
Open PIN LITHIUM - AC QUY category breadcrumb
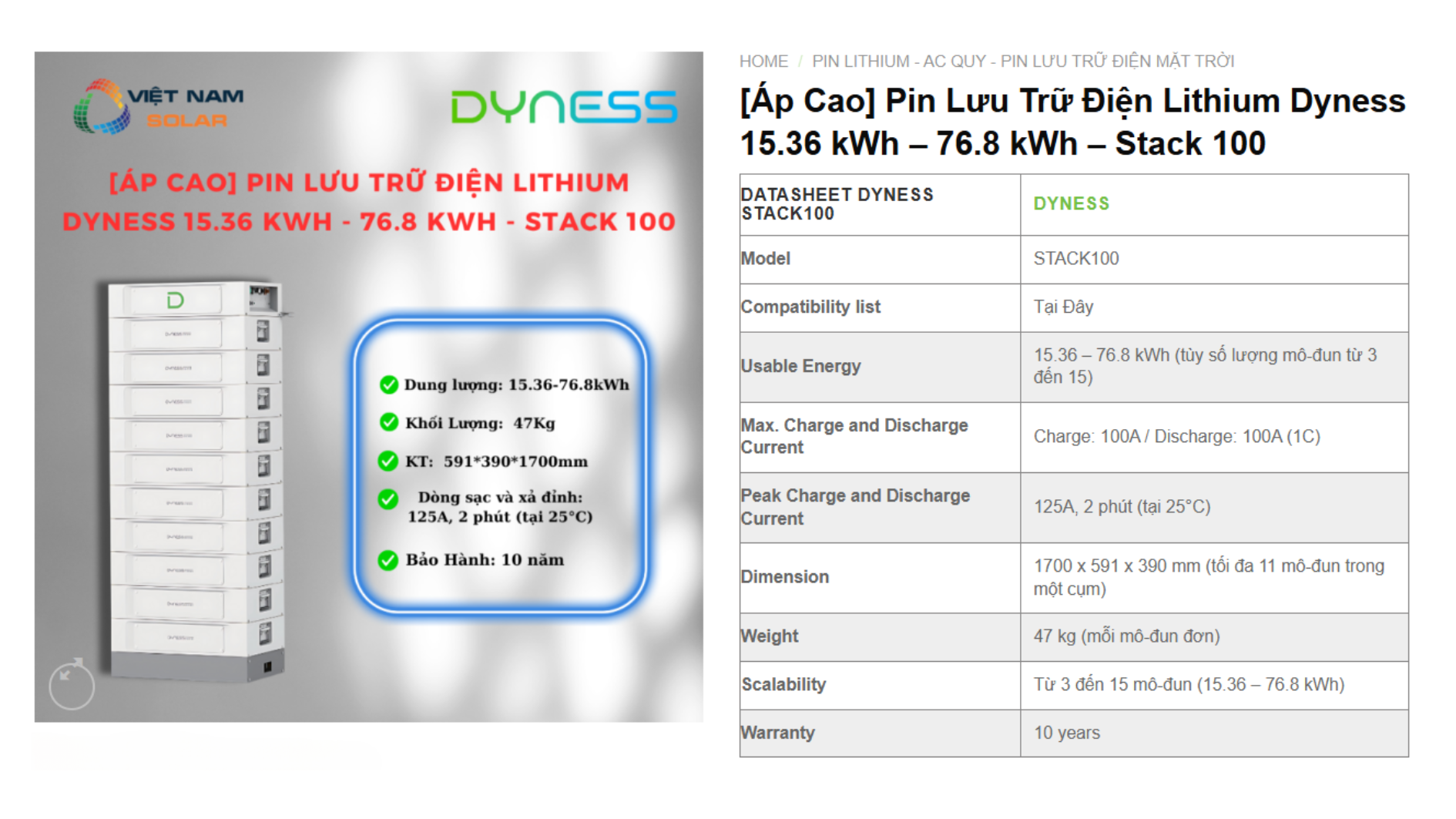point(1023,61)
